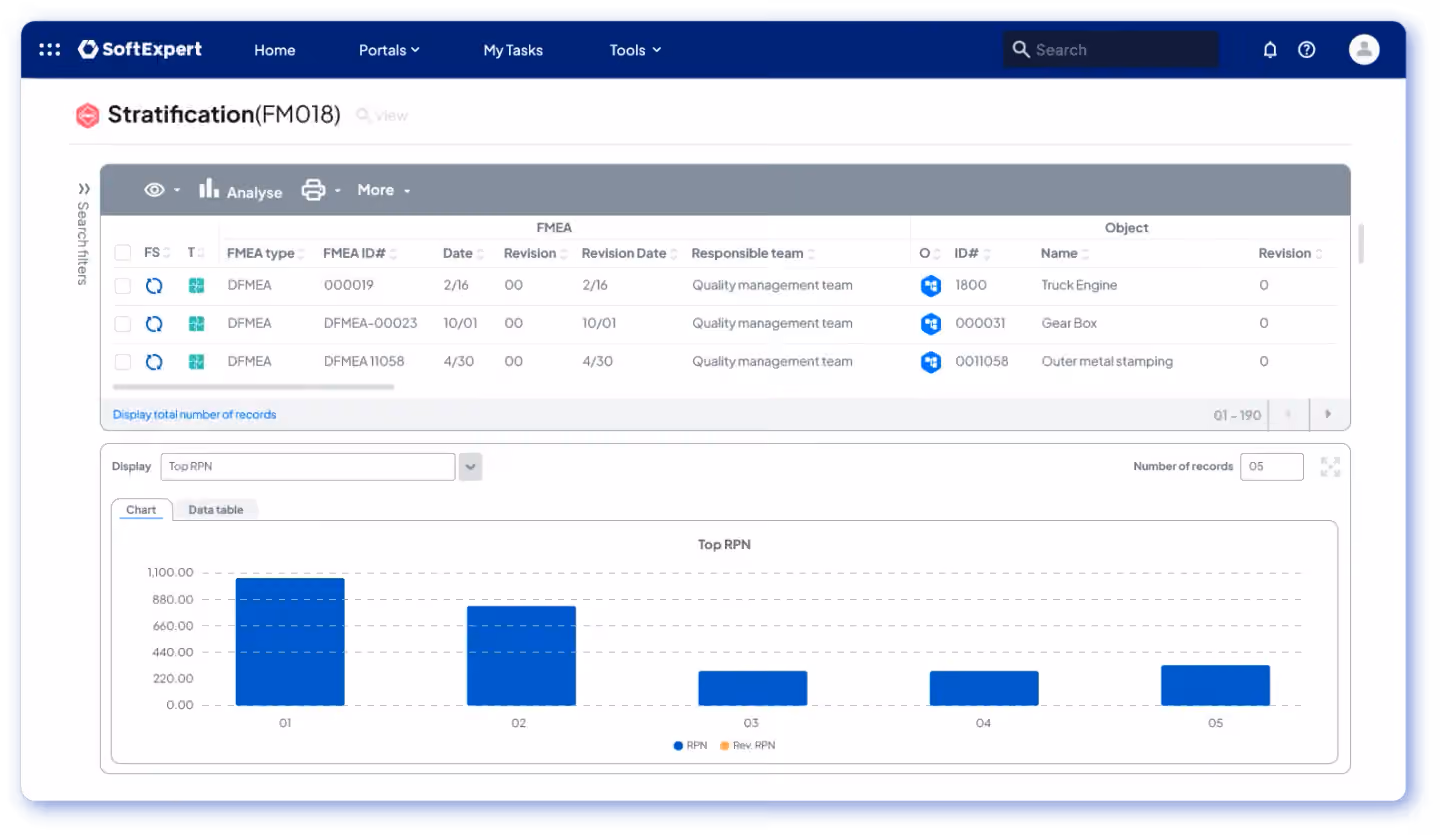Tick the select-all checkbox in table header
The width and height of the screenshot is (1440, 835).
pyautogui.click(x=122, y=253)
